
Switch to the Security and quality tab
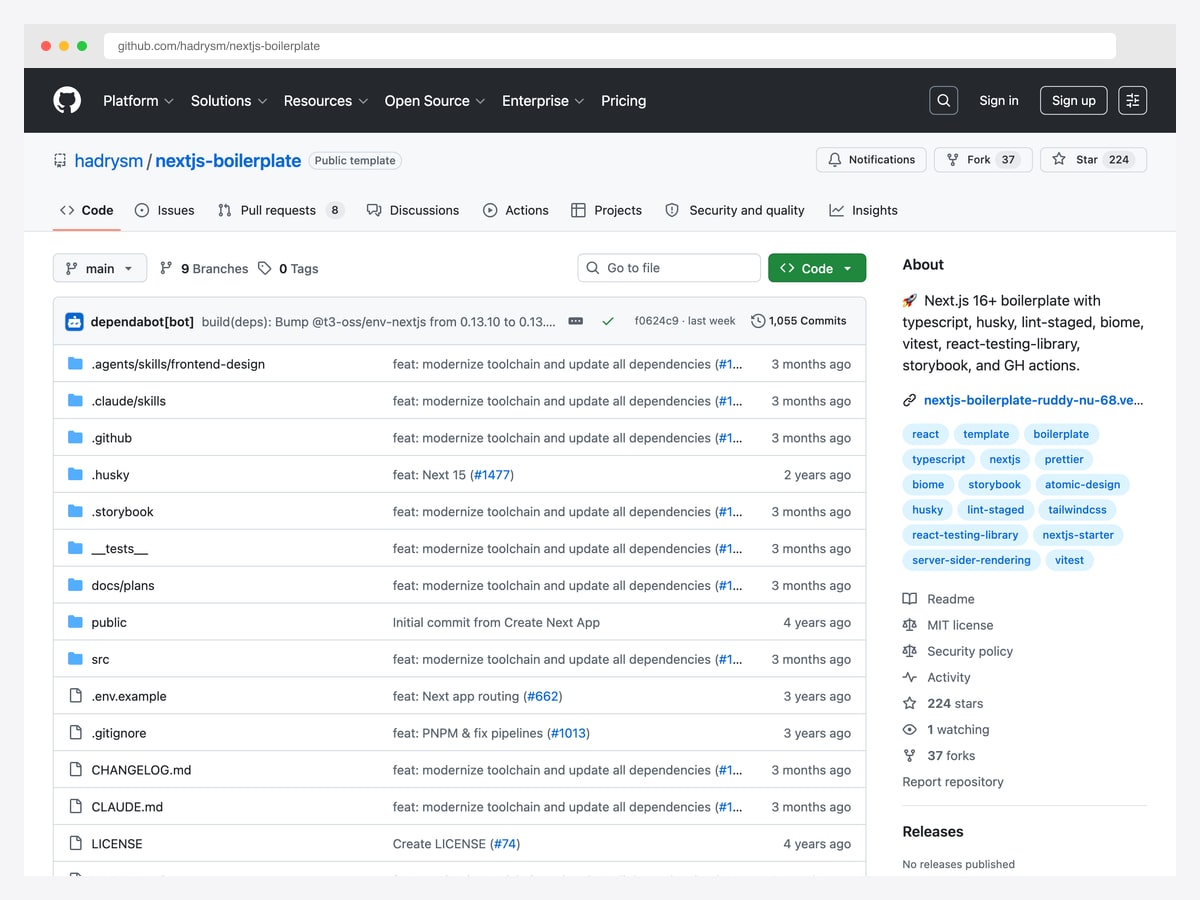(735, 210)
